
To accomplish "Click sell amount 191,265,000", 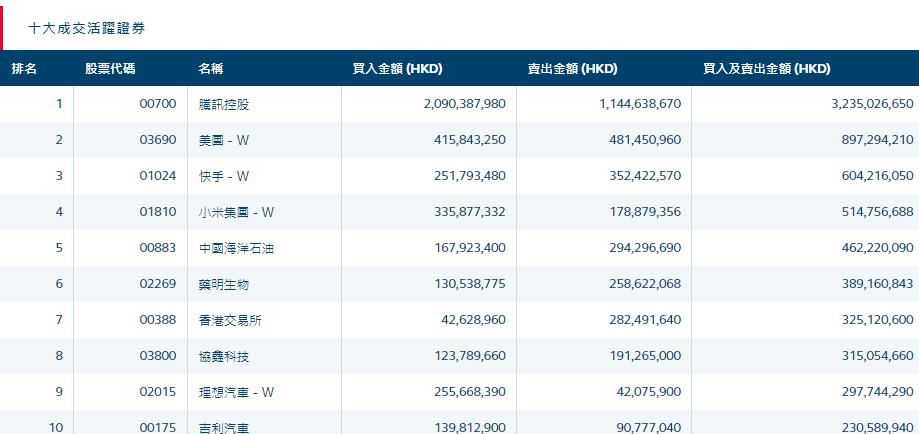I will click(x=645, y=356).
